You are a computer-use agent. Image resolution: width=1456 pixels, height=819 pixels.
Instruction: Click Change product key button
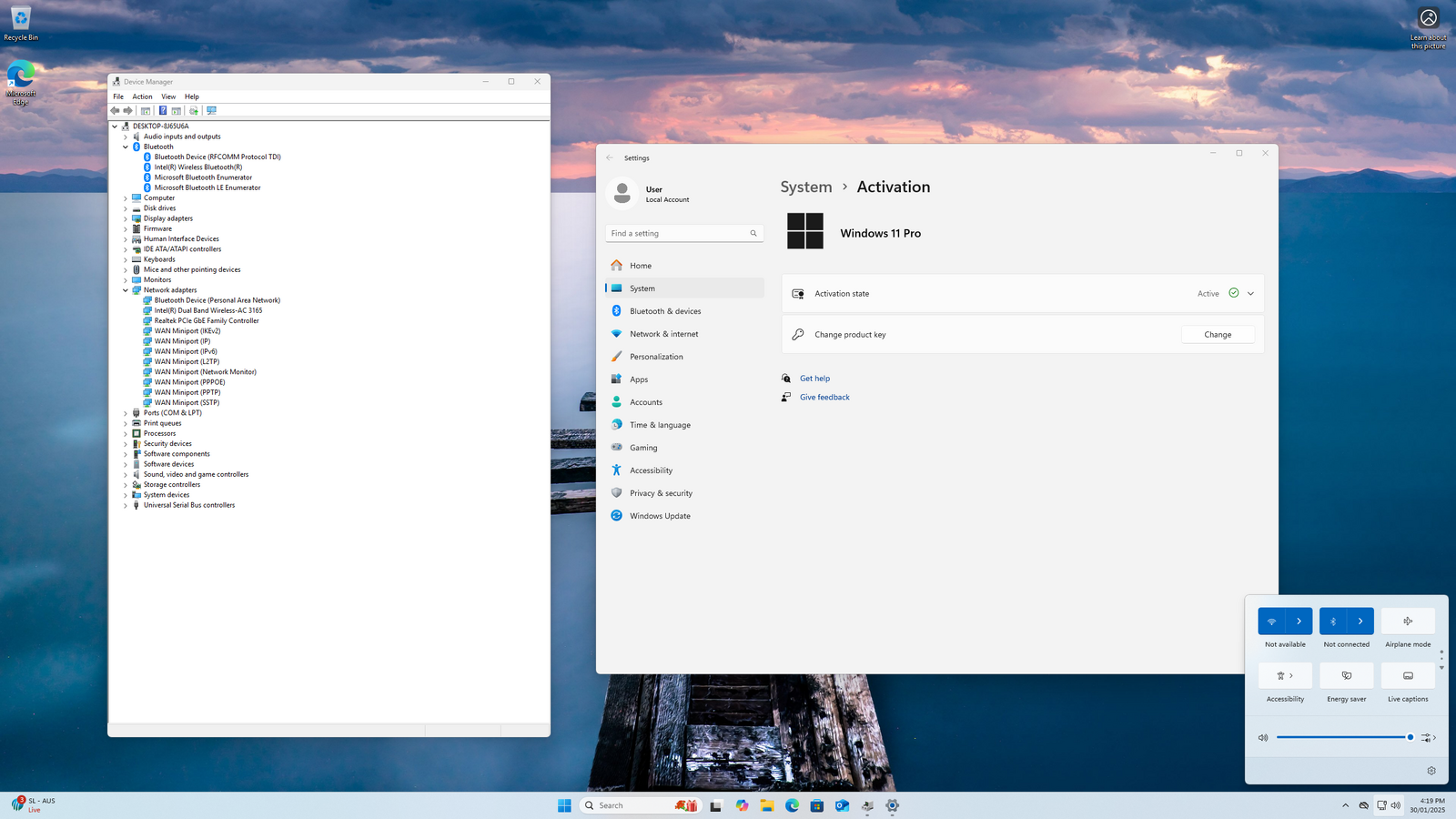pyautogui.click(x=1218, y=335)
